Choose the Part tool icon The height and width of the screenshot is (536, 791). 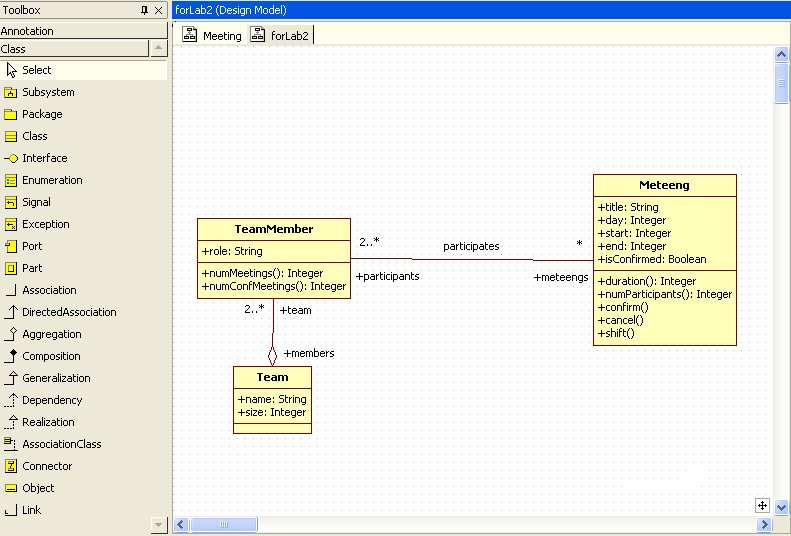11,268
